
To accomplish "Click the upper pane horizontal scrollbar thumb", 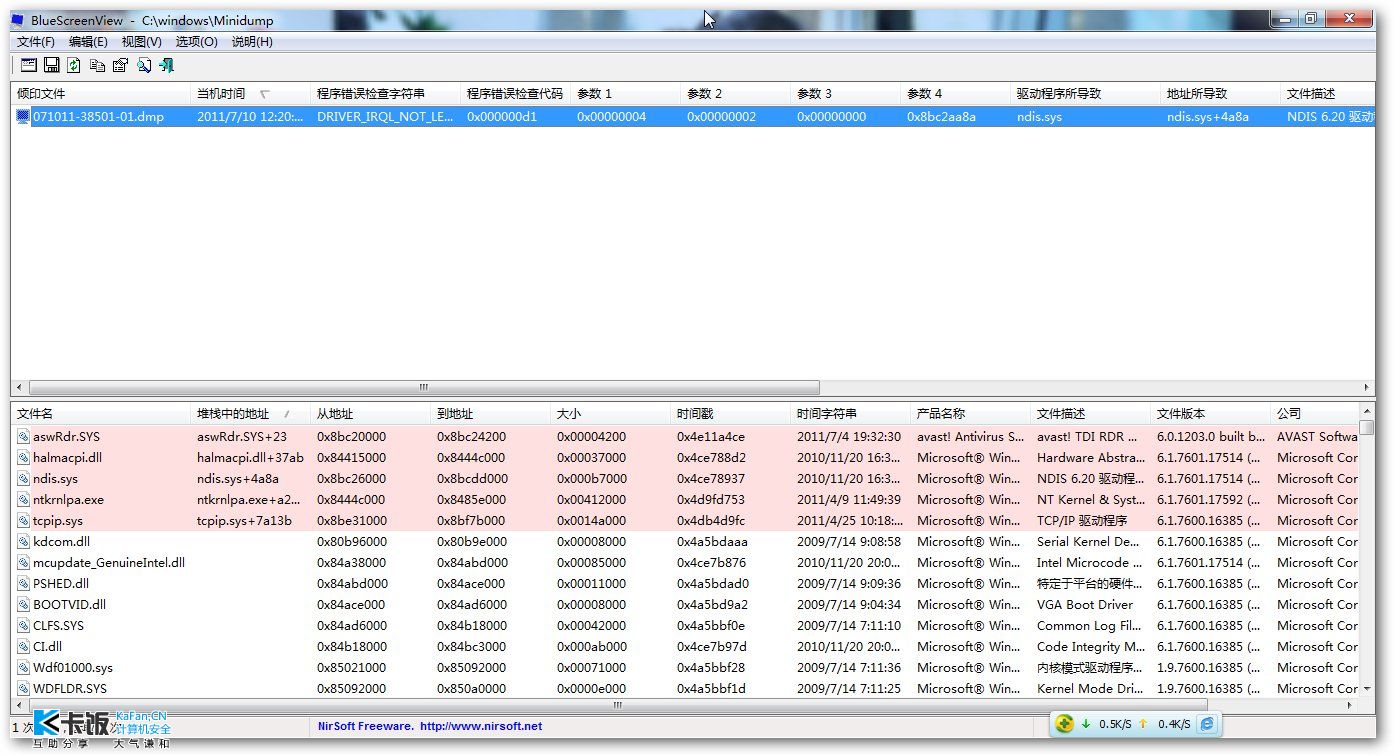I will pos(424,388).
